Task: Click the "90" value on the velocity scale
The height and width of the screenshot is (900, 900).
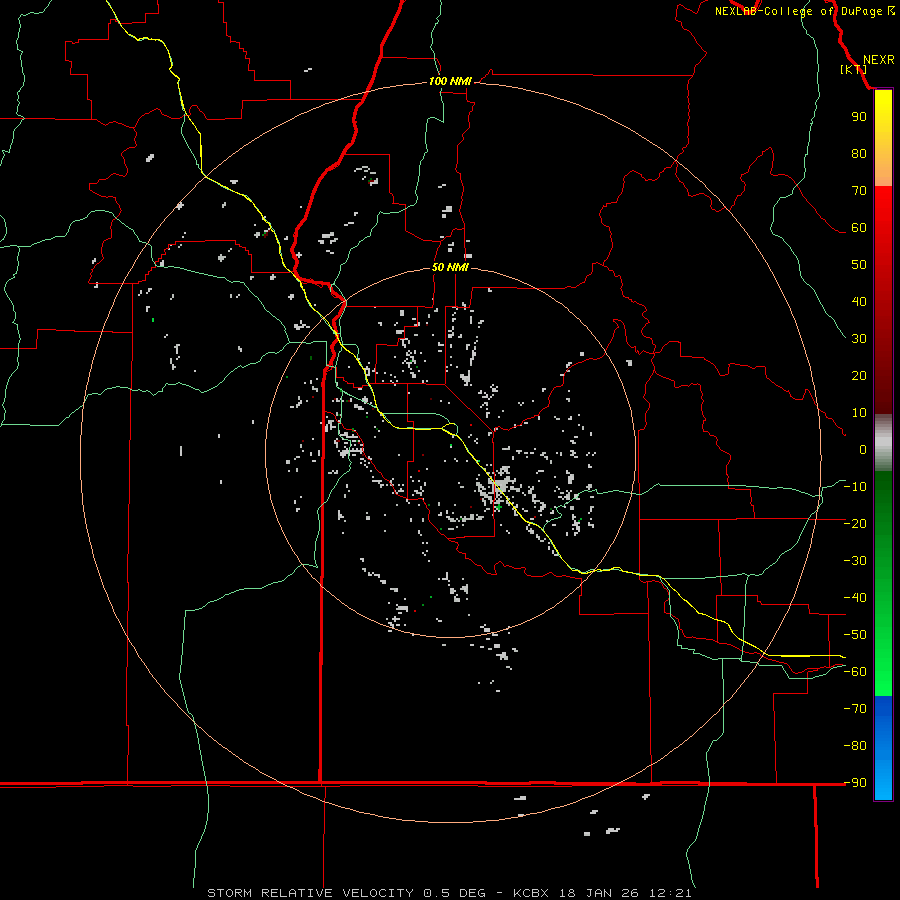Action: 859,117
